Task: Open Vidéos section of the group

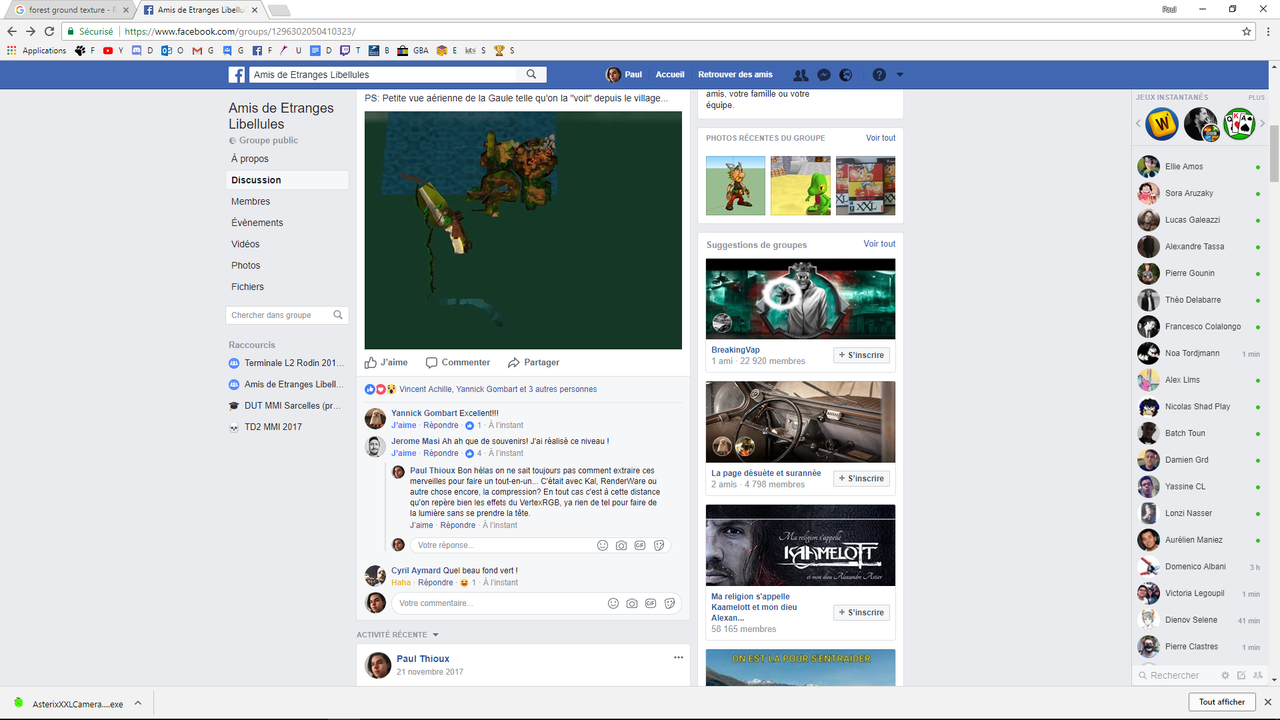Action: pyautogui.click(x=245, y=244)
